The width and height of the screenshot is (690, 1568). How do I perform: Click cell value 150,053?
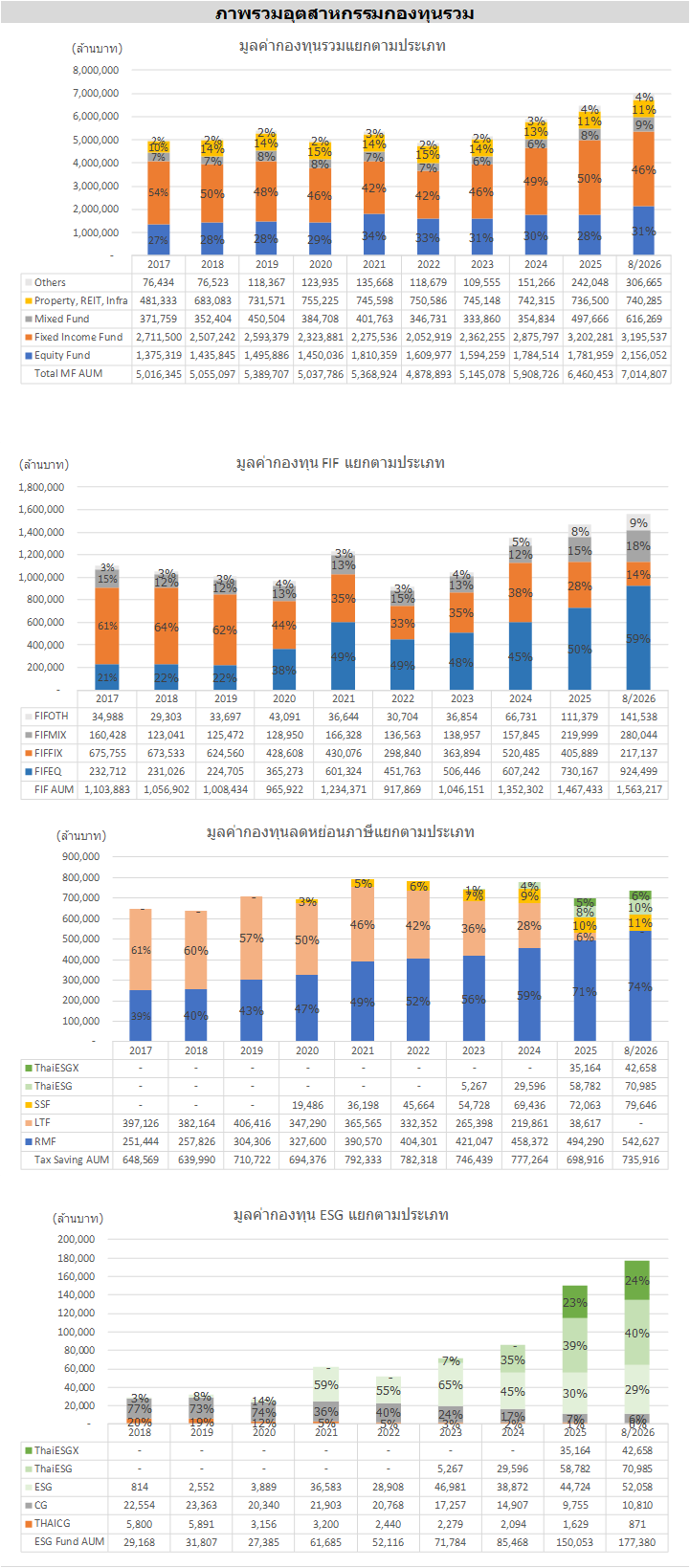click(x=575, y=1542)
